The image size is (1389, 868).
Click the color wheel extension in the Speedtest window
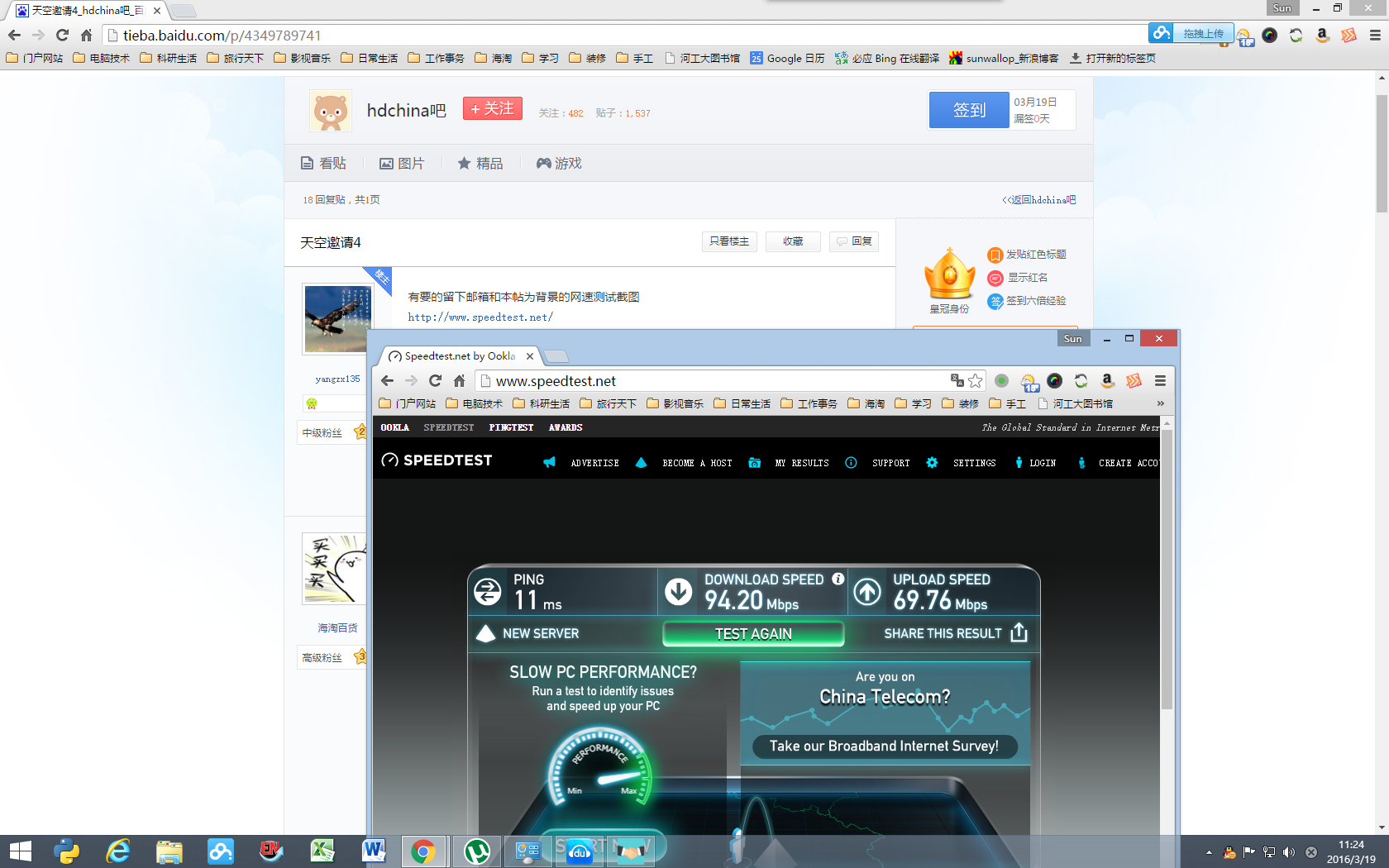[x=1054, y=380]
